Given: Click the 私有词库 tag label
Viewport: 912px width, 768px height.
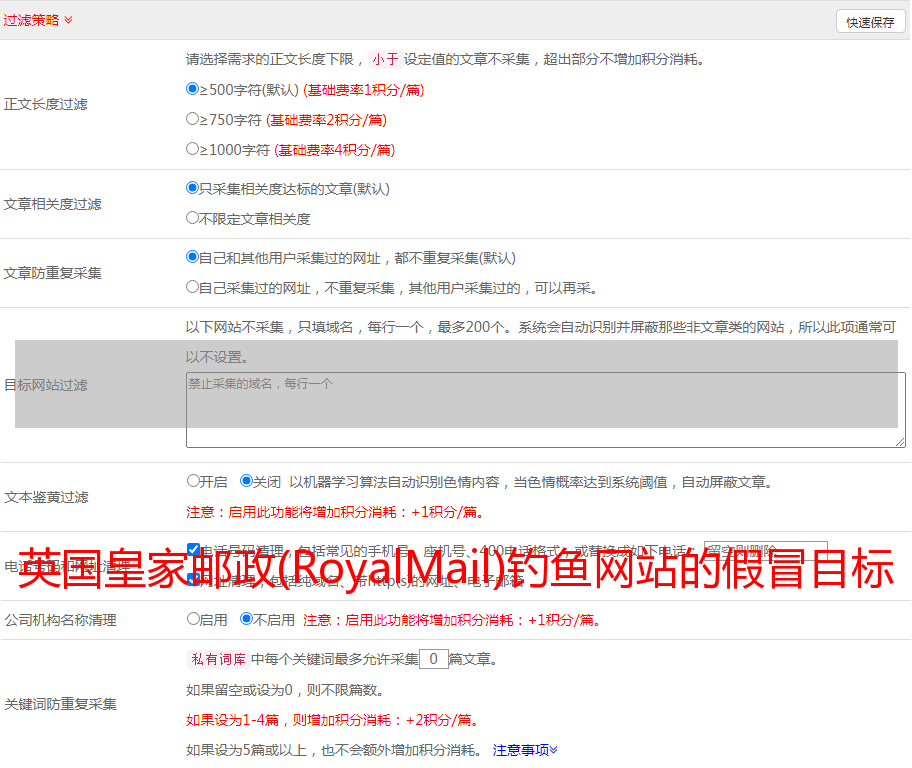Looking at the screenshot, I should 219,659.
